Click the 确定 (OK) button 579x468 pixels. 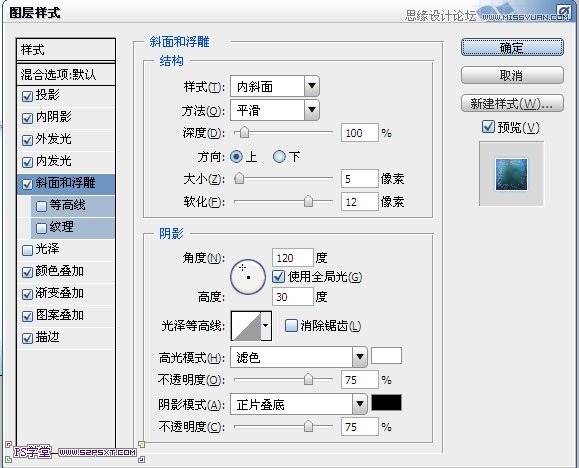tap(512, 47)
